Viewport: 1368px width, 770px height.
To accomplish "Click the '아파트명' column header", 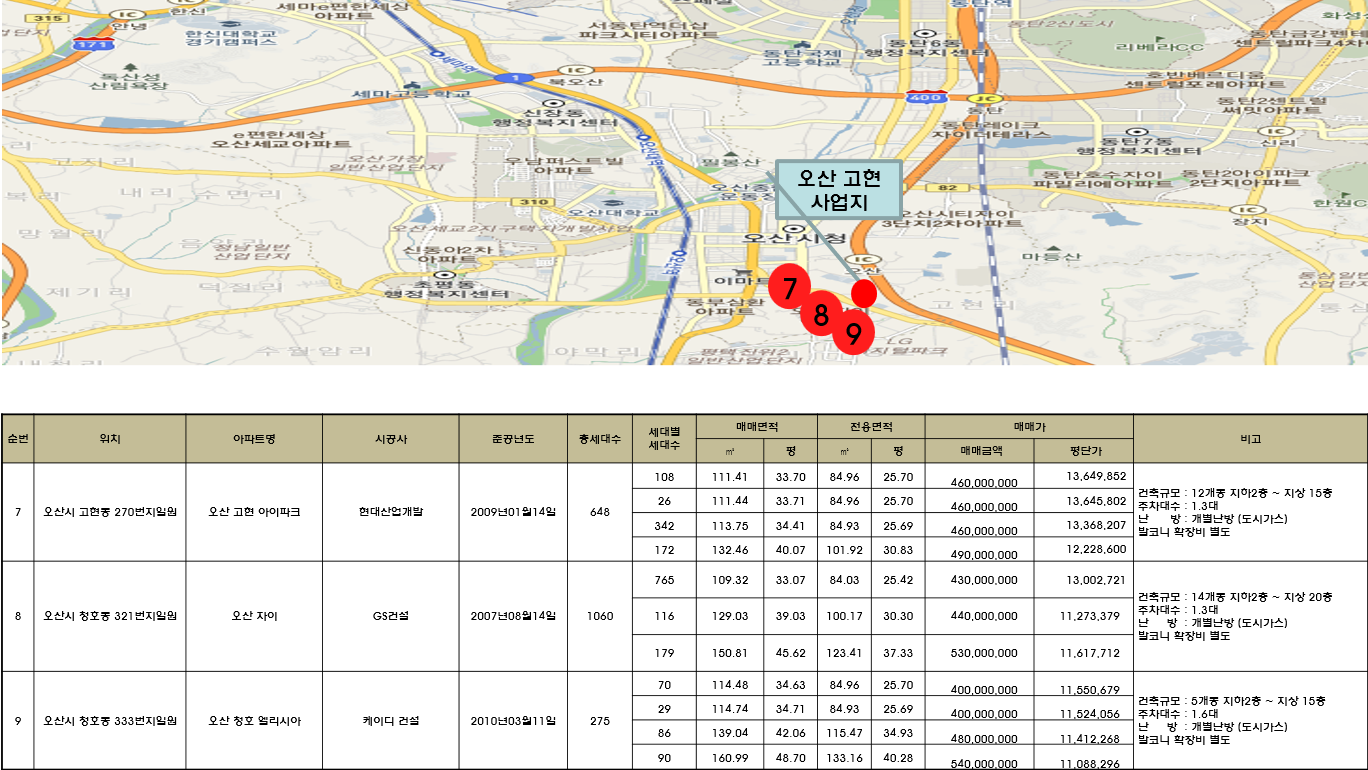I will click(254, 439).
